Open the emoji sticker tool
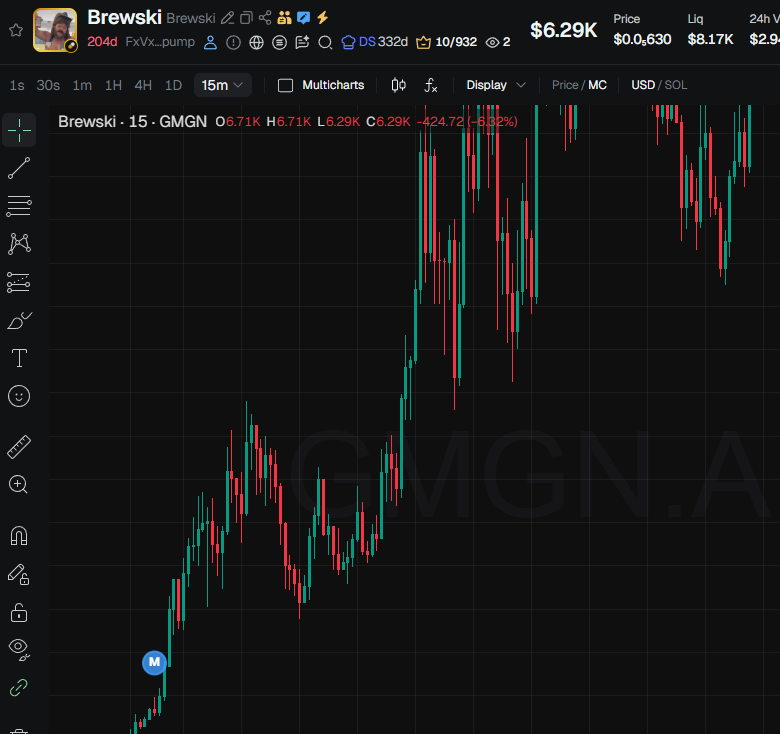Viewport: 780px width, 734px height. pos(19,396)
